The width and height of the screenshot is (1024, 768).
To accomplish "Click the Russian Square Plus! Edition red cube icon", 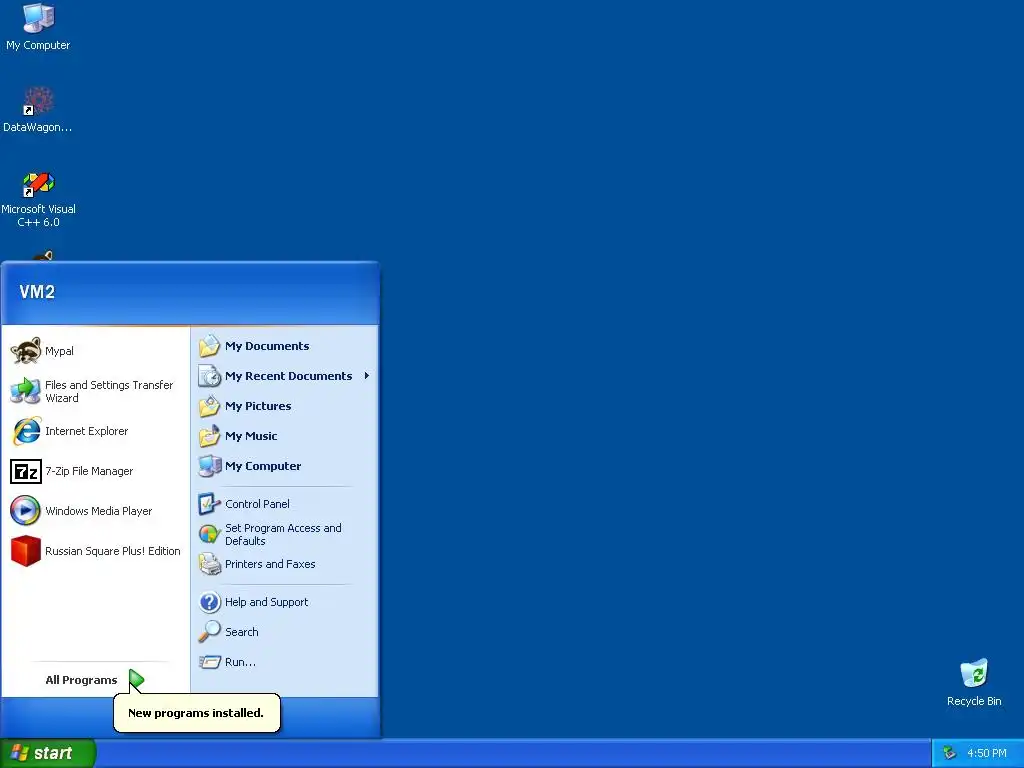I will pos(25,551).
